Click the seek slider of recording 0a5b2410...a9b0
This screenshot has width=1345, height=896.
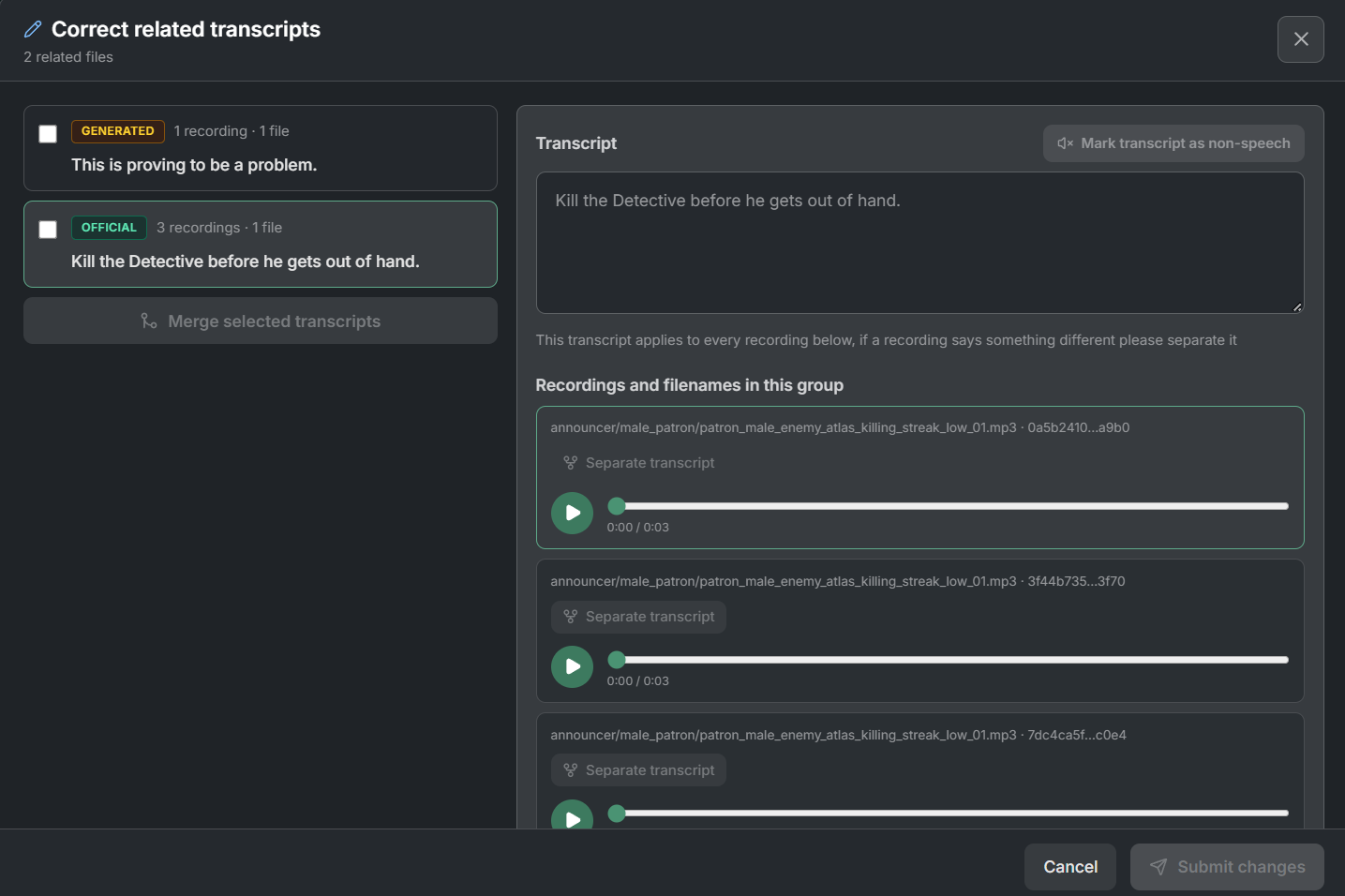[x=948, y=506]
